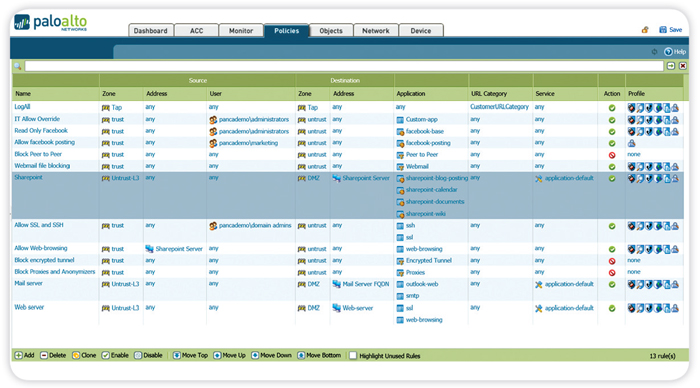Image resolution: width=700 pixels, height=388 pixels.
Task: Click Move Up
Action: pyautogui.click(x=229, y=355)
